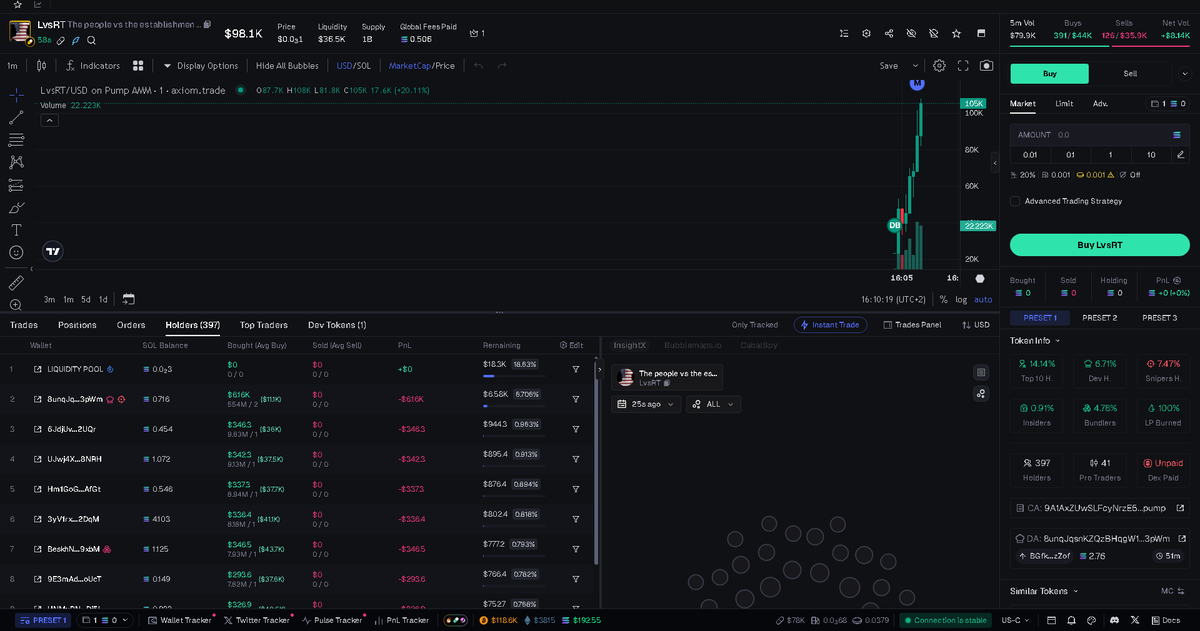Open the Top Traders tab

pos(264,325)
